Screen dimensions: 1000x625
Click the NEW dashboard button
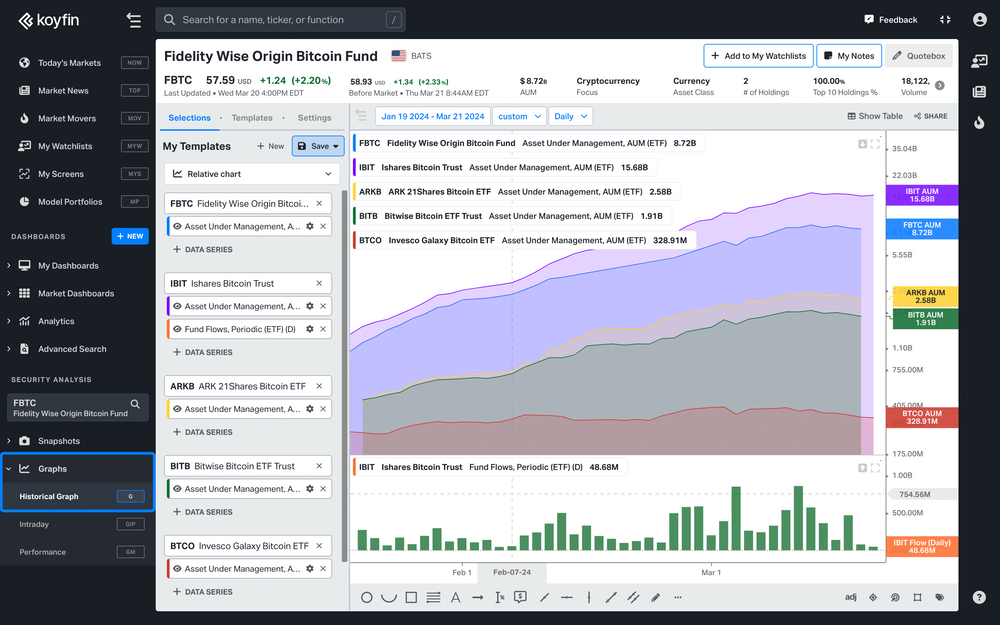tap(130, 236)
